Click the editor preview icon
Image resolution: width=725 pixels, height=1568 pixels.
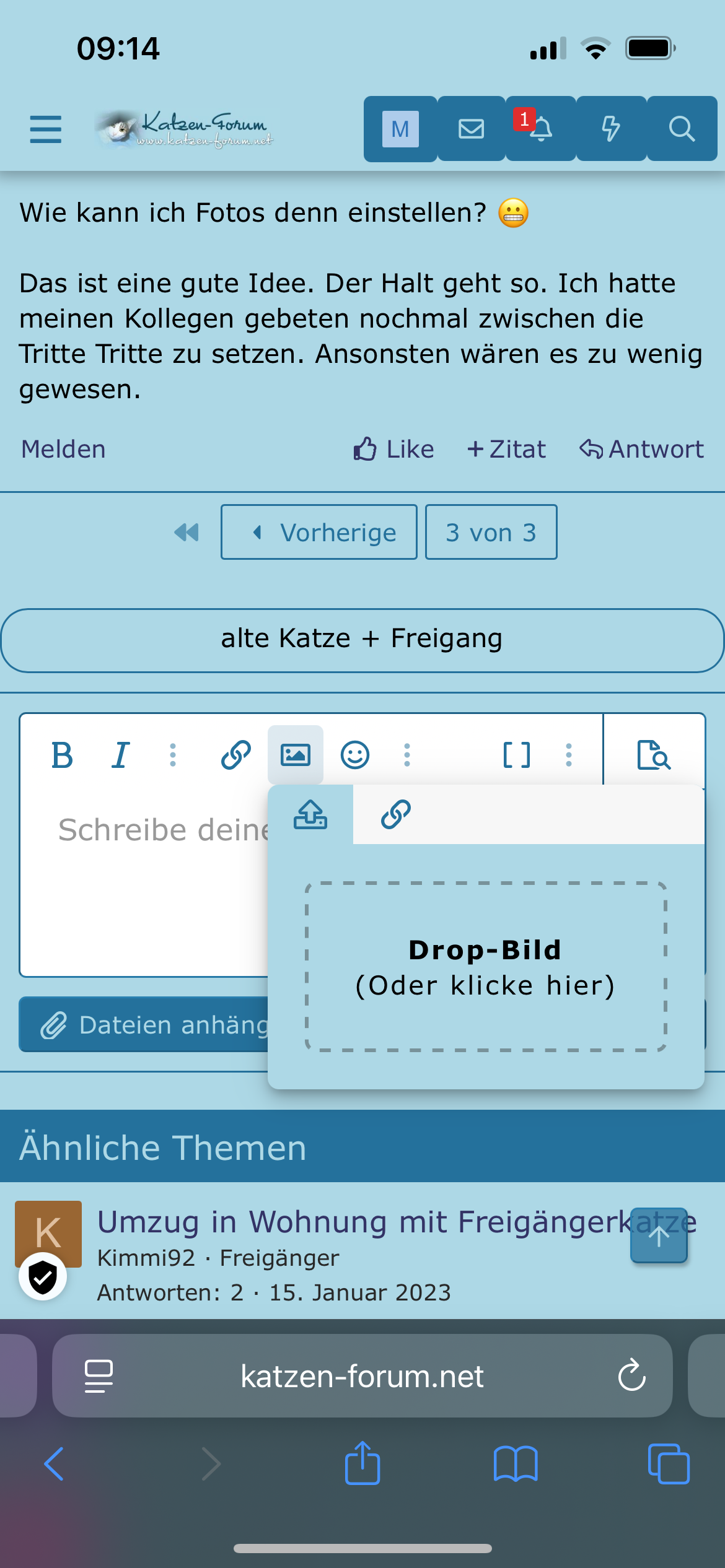654,755
